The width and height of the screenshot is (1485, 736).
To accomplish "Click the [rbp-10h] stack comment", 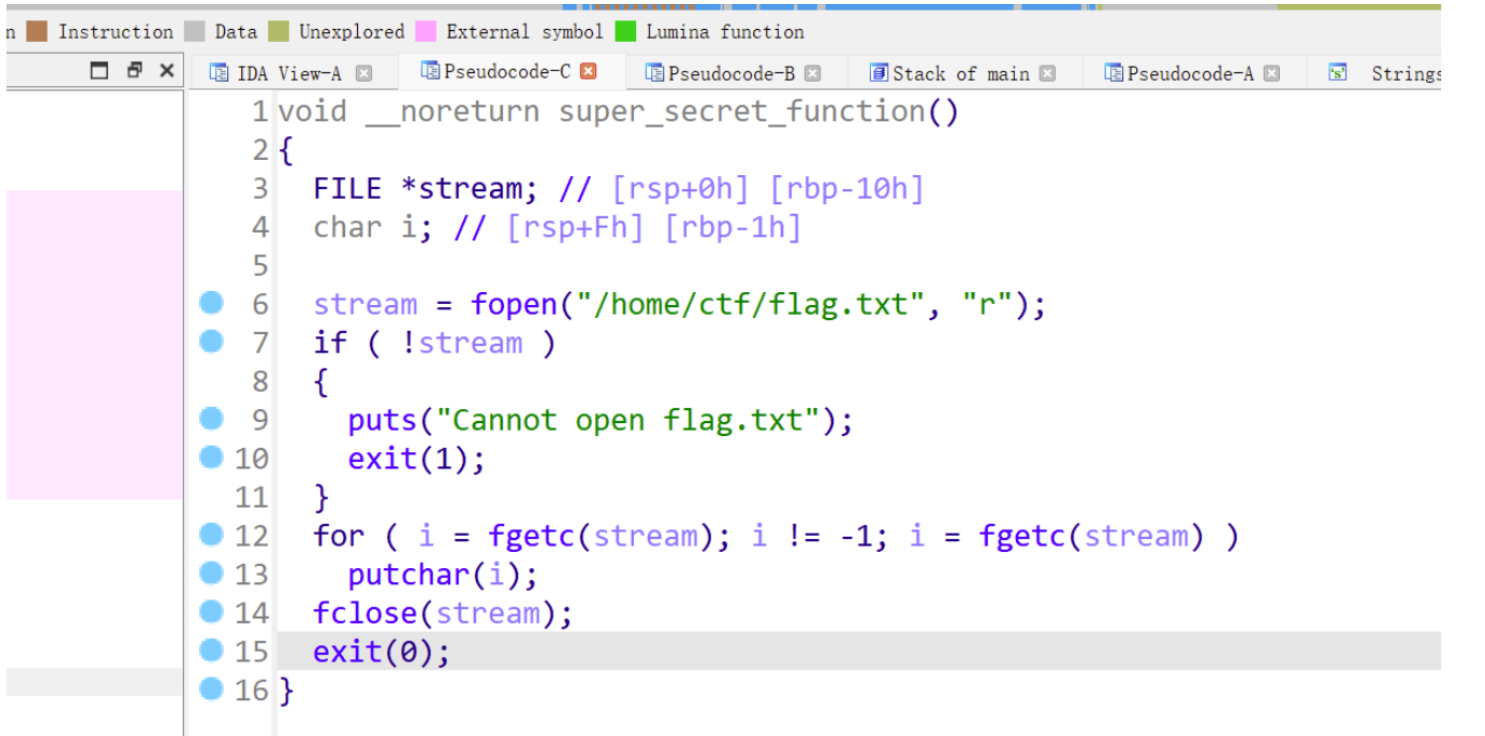I will click(846, 189).
